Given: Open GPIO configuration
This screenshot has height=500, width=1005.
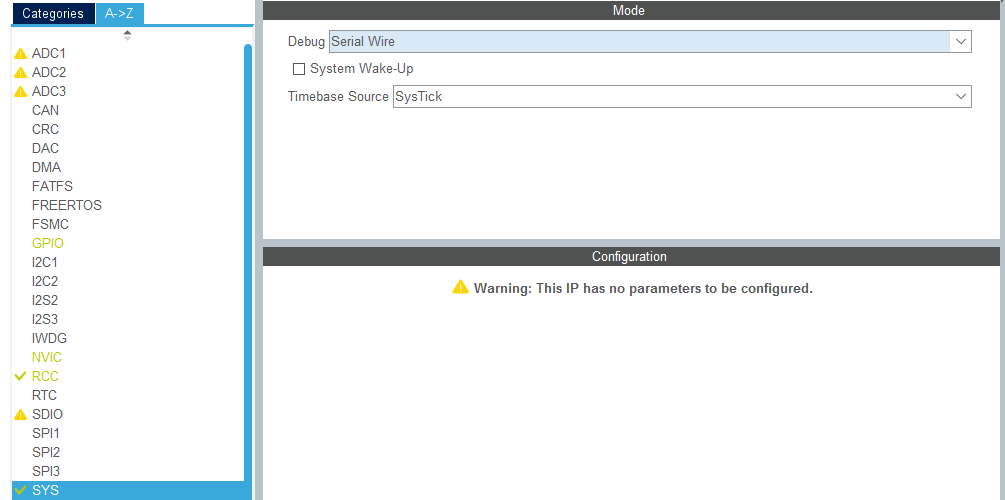Looking at the screenshot, I should pyautogui.click(x=48, y=244).
